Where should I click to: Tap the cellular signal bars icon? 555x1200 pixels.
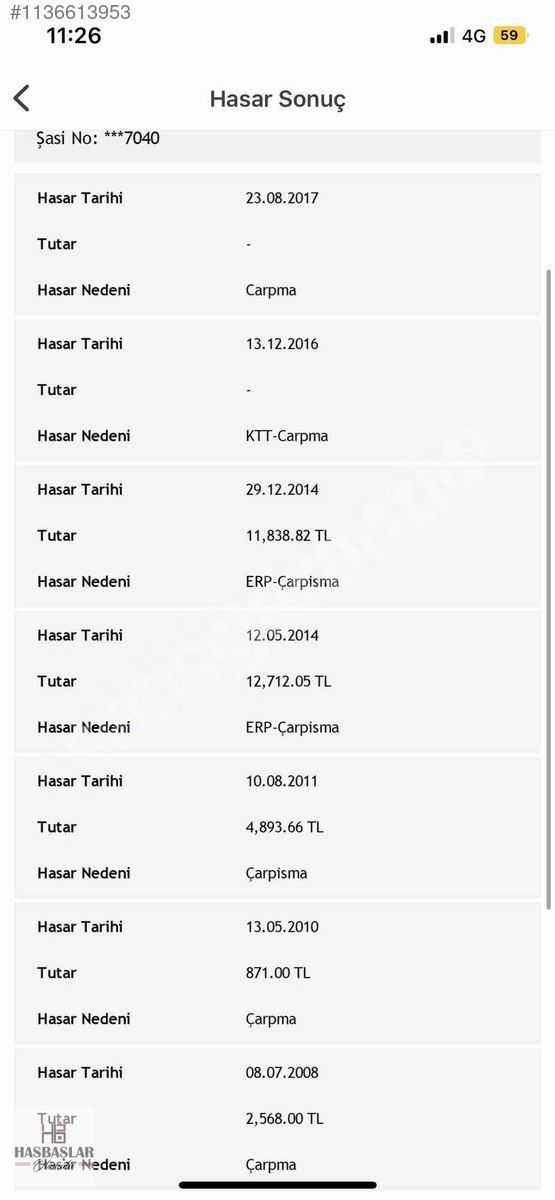coord(441,36)
